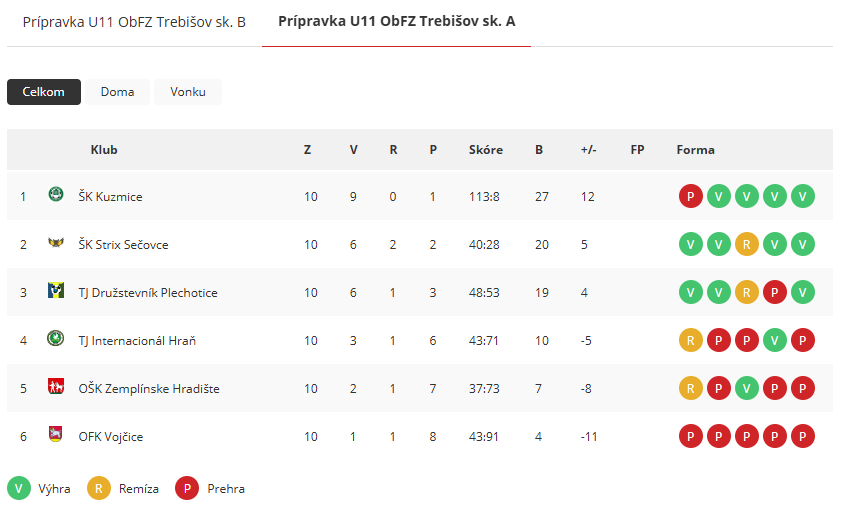
Task: Click the green V form badge for Zemplínske Hradište
Action: [747, 388]
